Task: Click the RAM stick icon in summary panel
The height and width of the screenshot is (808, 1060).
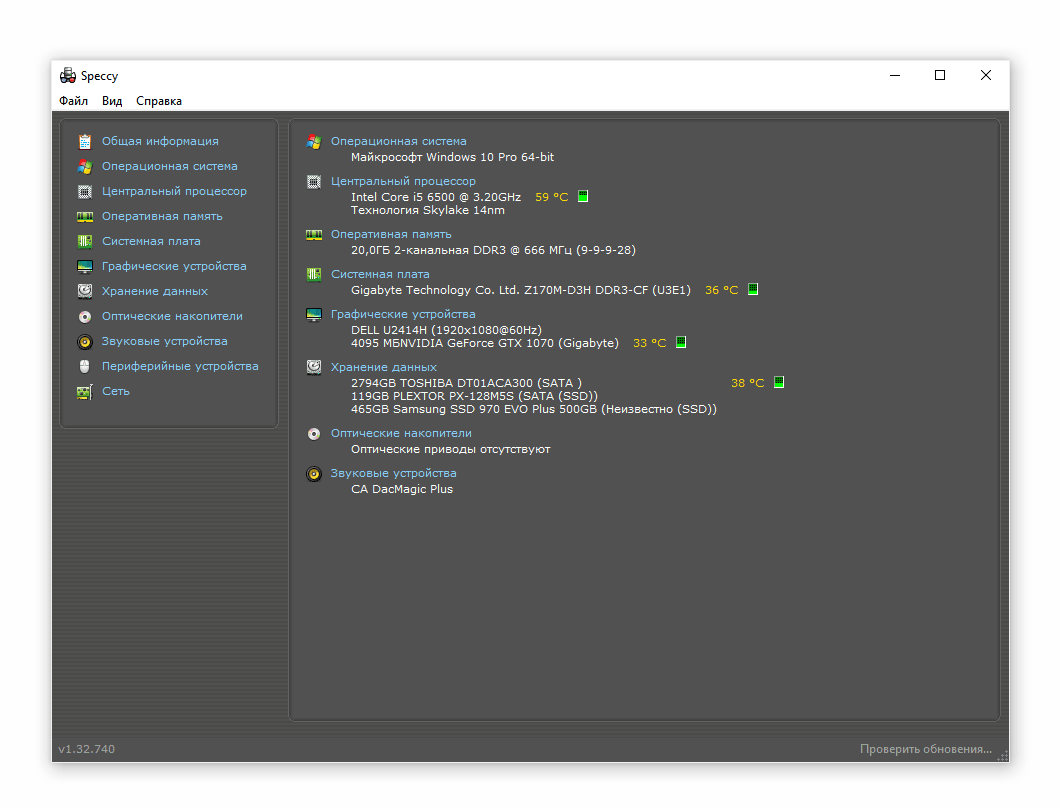Action: [x=314, y=234]
